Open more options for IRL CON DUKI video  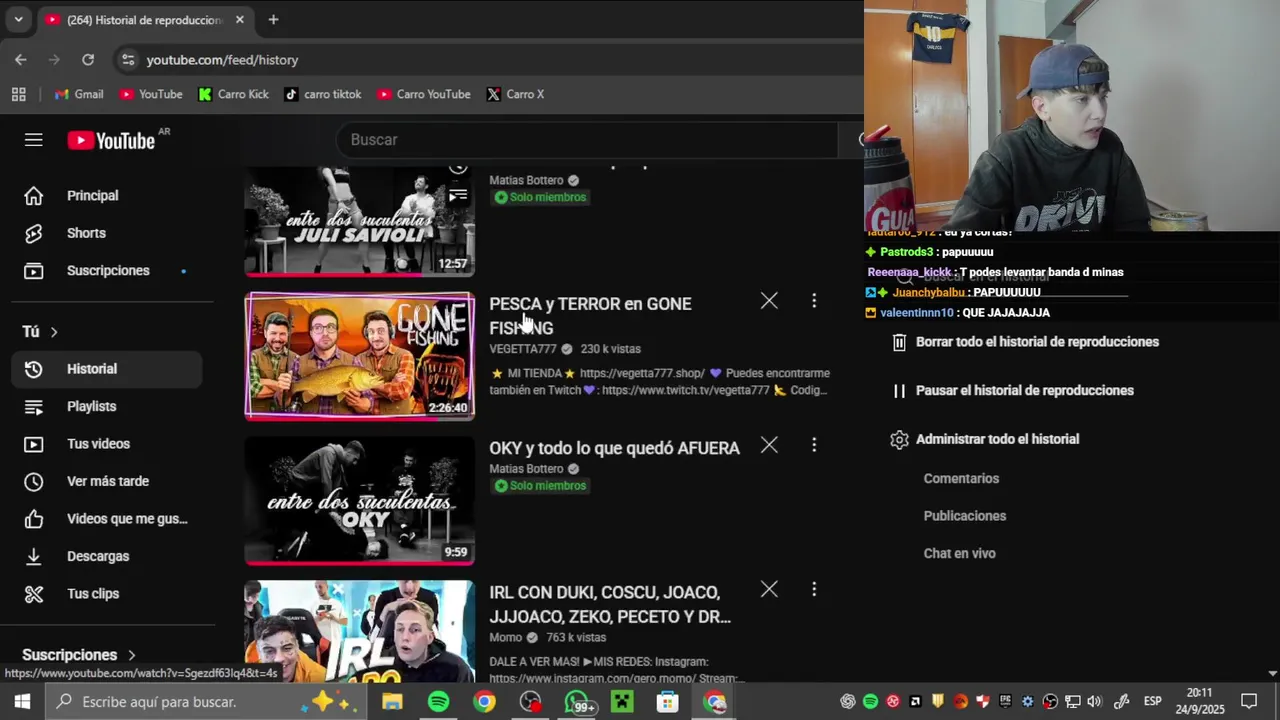[x=814, y=589]
